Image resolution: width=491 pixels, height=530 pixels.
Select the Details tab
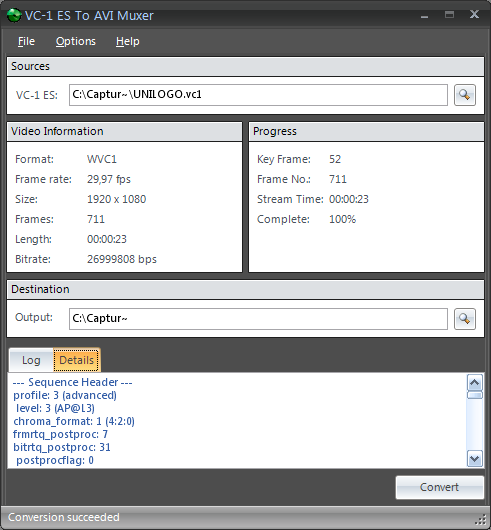point(76,360)
